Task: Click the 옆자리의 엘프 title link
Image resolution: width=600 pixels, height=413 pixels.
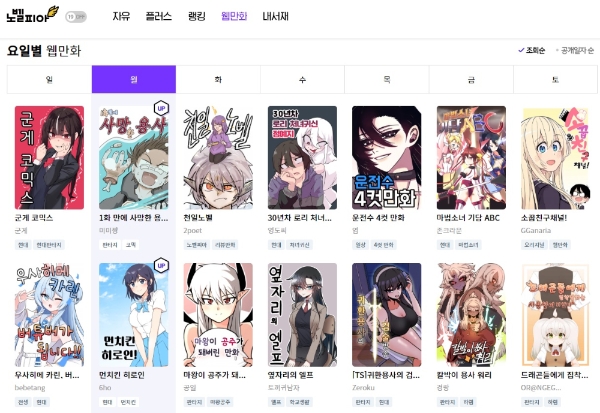Action: (290, 375)
